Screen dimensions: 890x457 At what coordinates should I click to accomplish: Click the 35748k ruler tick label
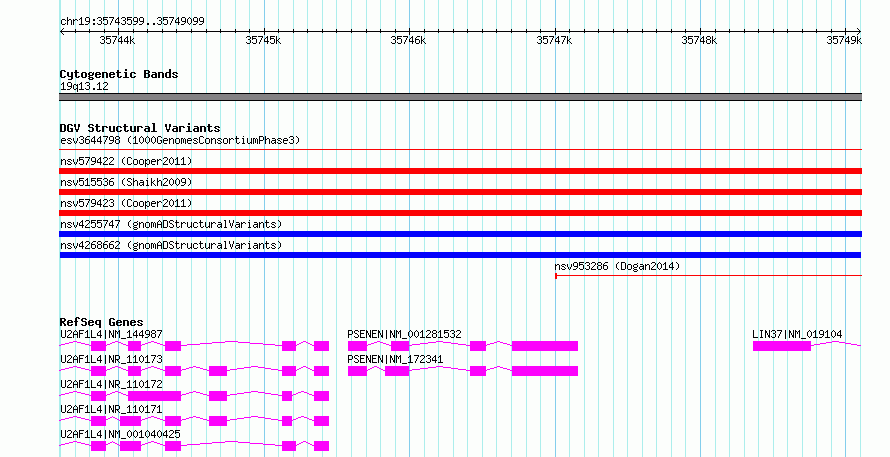pyautogui.click(x=699, y=40)
